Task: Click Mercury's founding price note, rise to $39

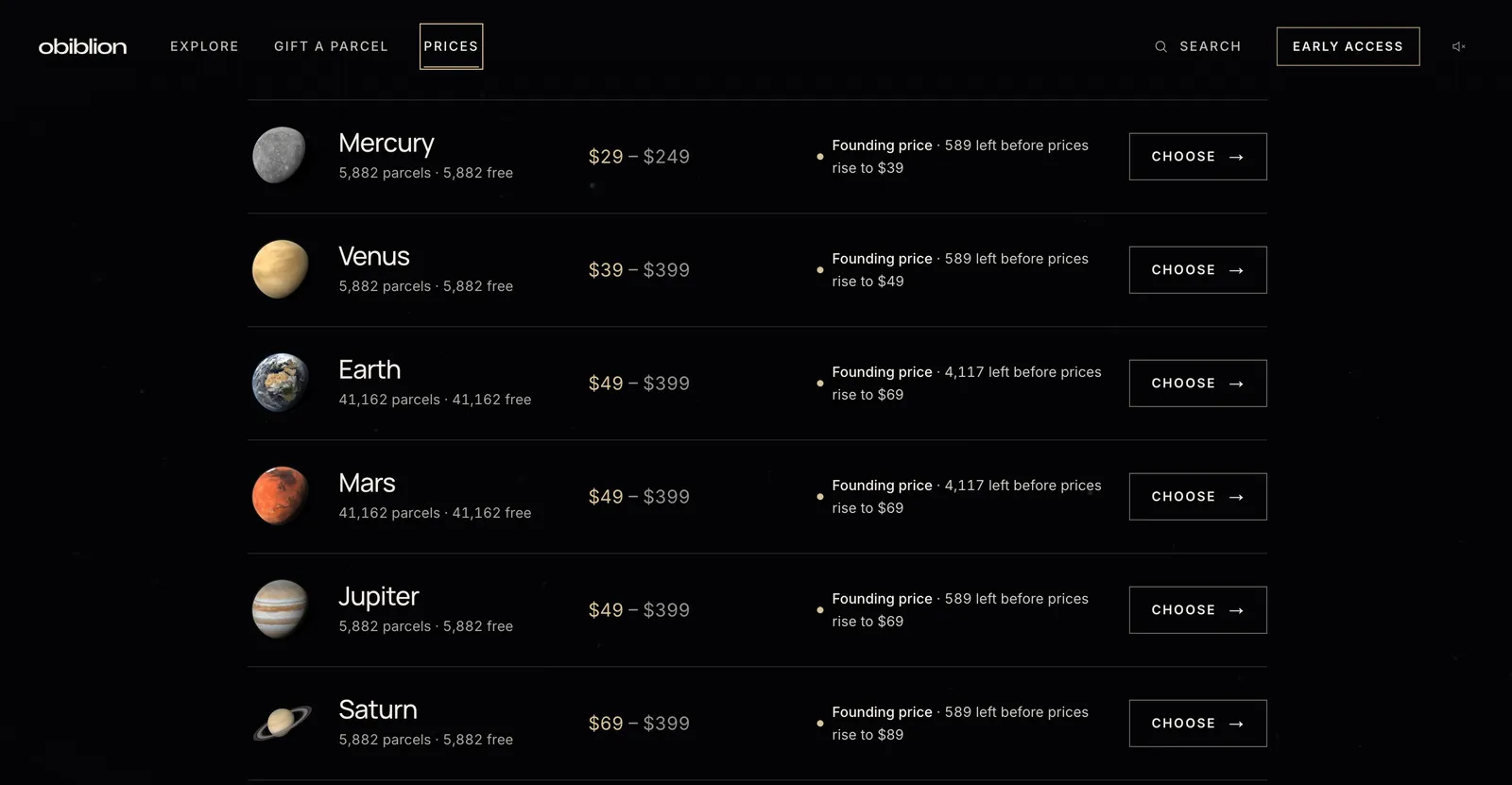Action: tap(960, 157)
